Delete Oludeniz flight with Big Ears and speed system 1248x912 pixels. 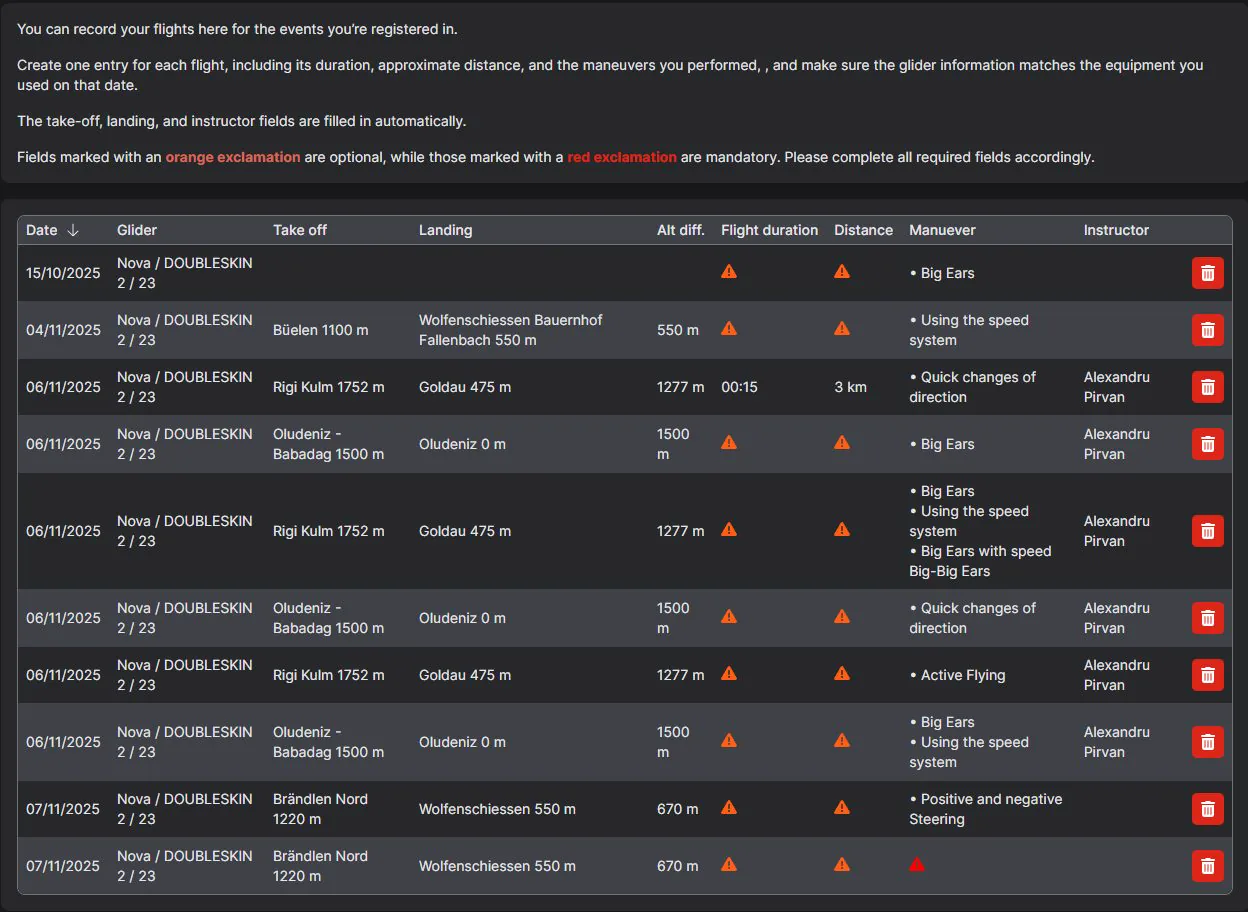[x=1207, y=742]
